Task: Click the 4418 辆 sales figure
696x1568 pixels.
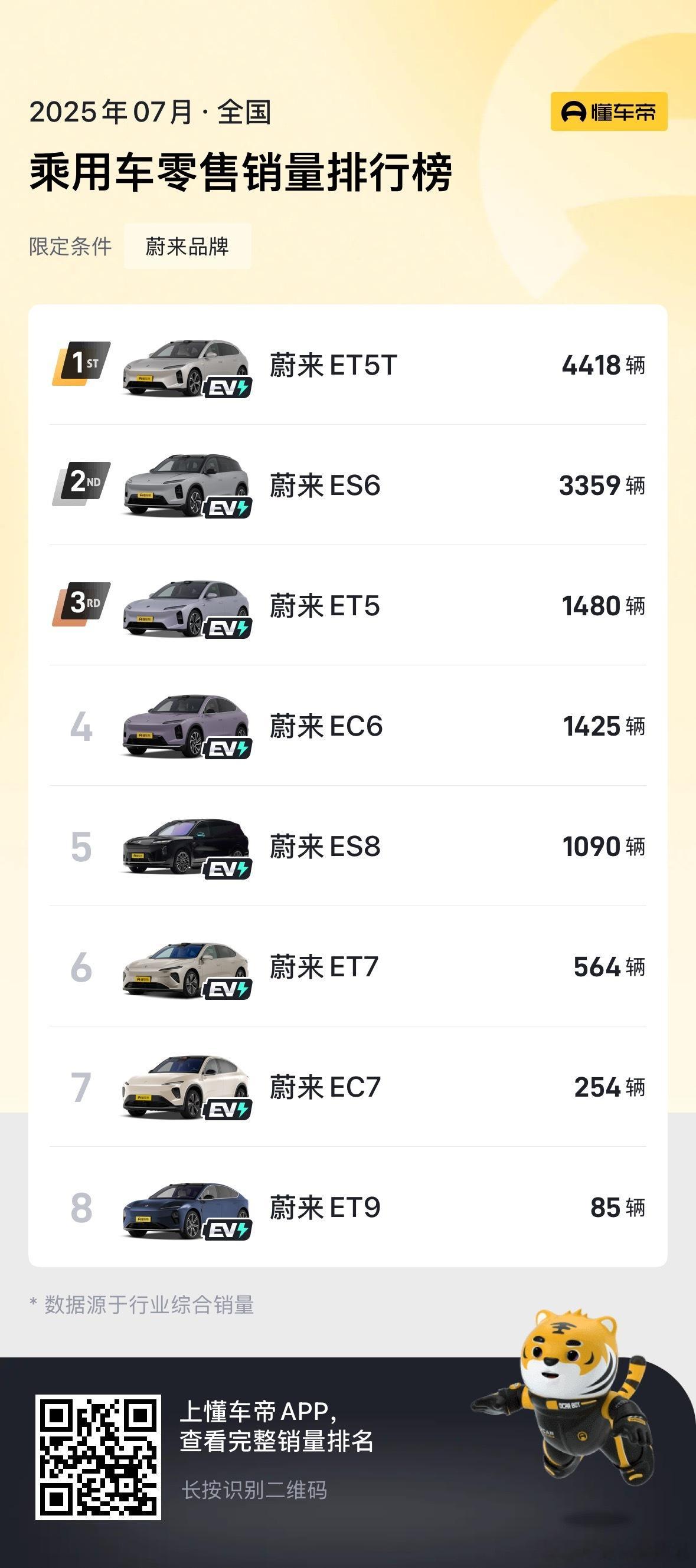Action: pos(603,365)
